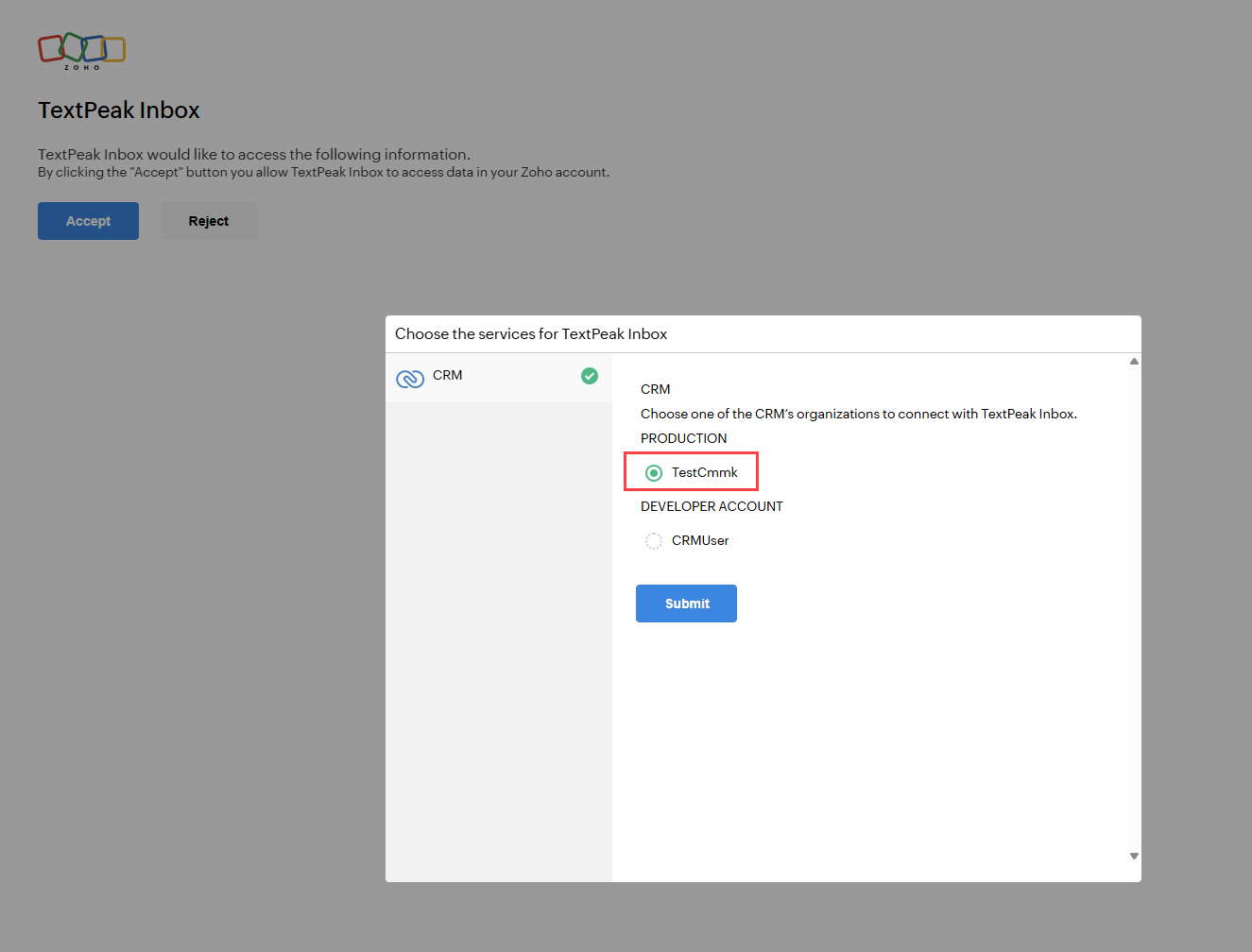Click 'Choose one of the CRM's organizations' text
1252x952 pixels.
point(859,414)
